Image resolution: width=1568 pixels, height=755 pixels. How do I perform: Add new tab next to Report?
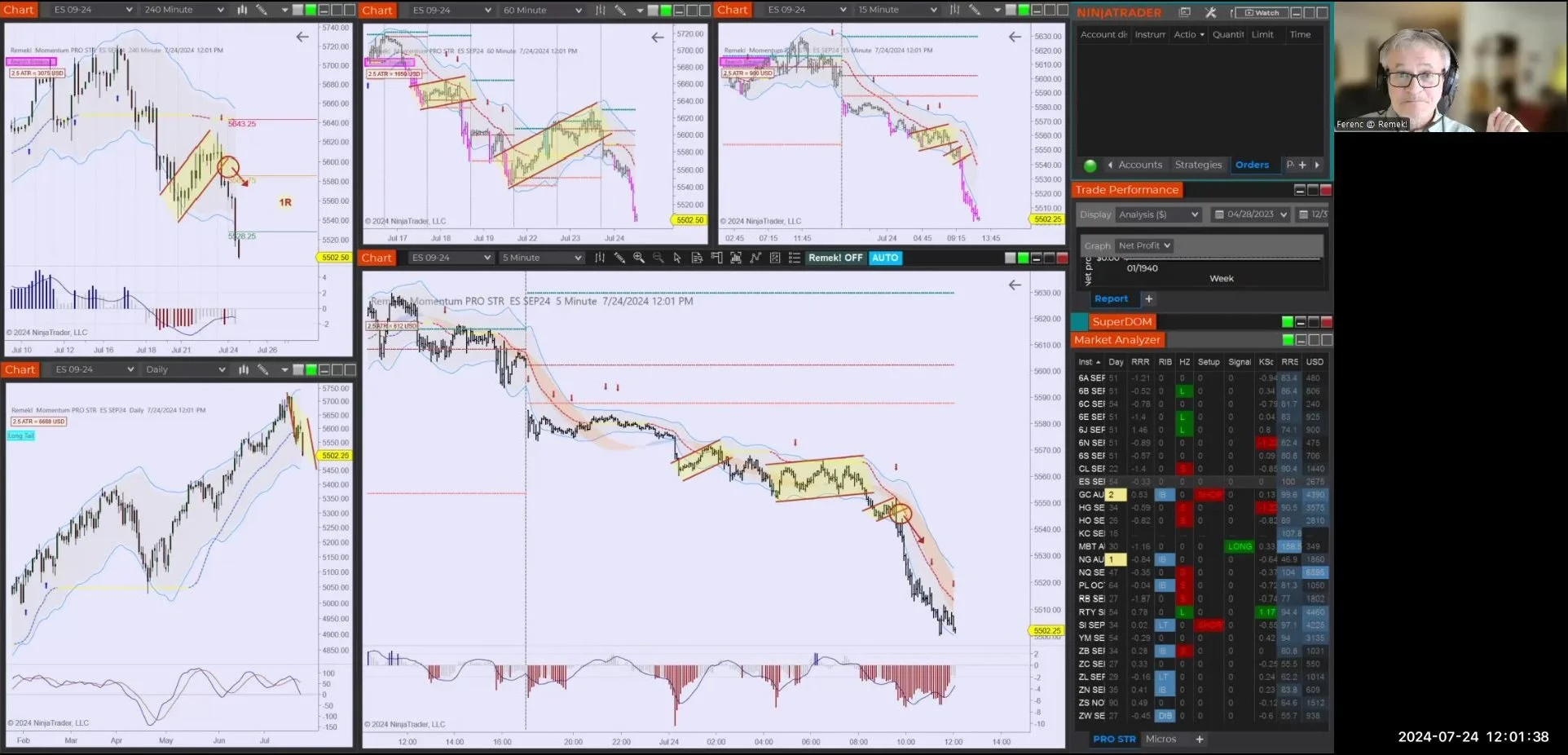[x=1148, y=299]
